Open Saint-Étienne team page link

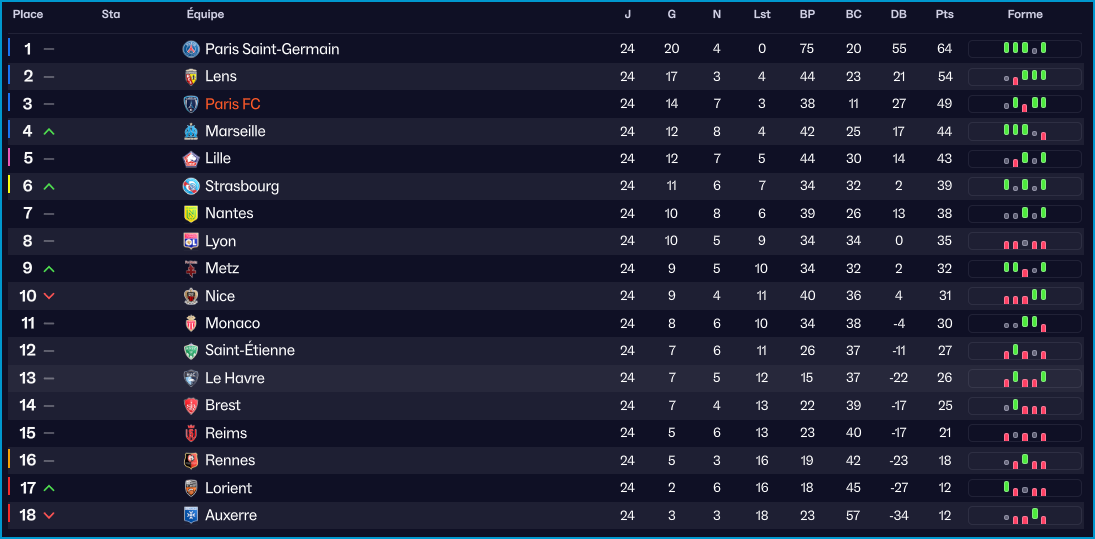coord(249,350)
